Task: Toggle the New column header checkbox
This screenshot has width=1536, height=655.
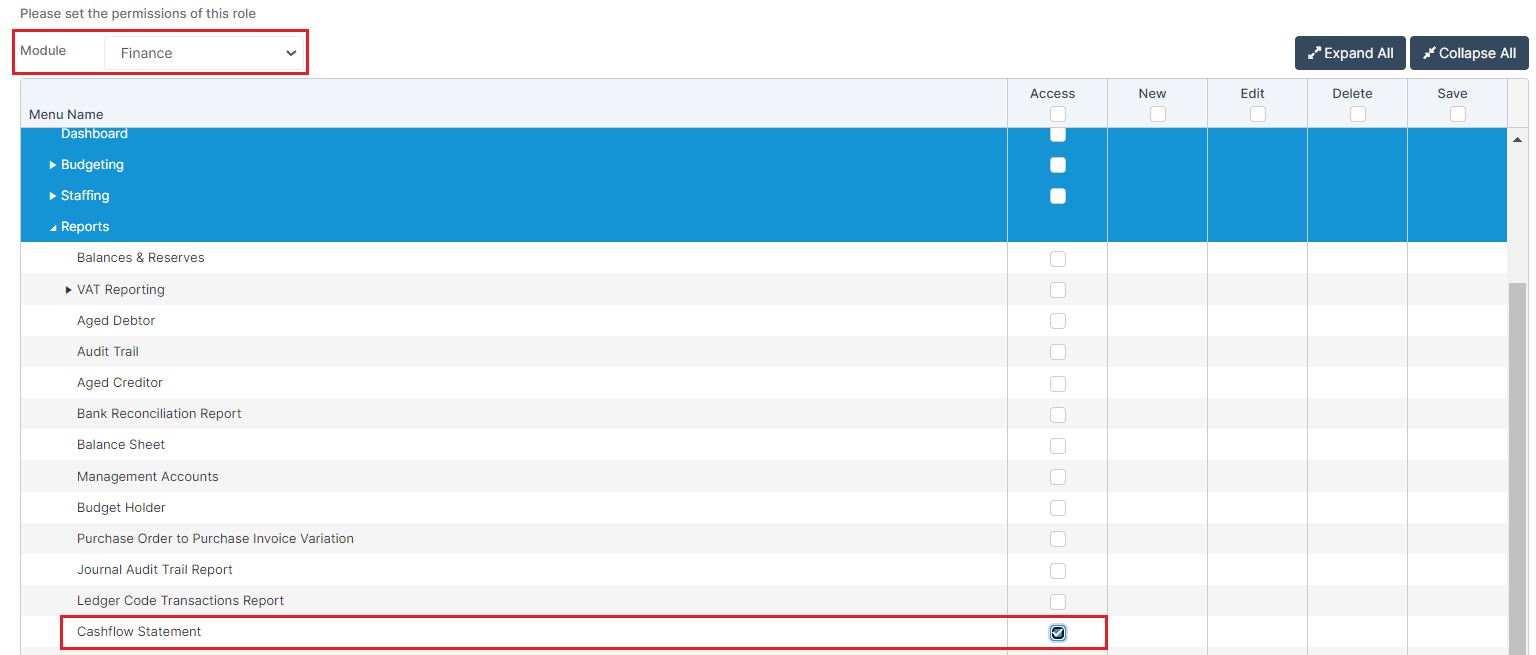Action: [x=1158, y=114]
